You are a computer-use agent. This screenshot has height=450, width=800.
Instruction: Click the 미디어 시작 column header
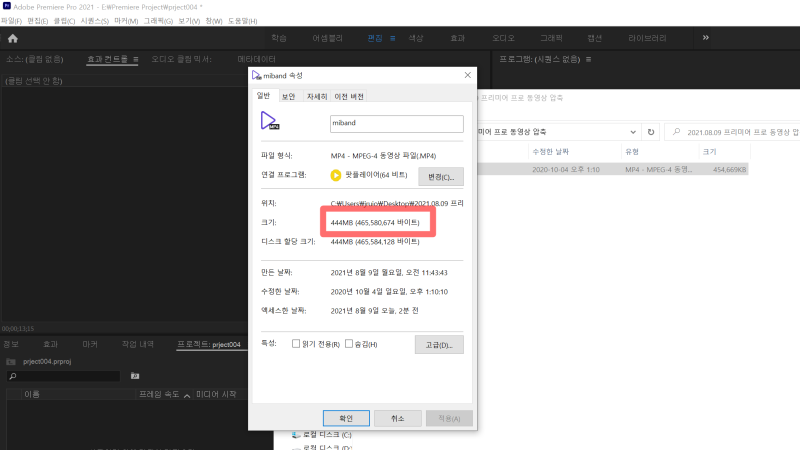click(216, 394)
